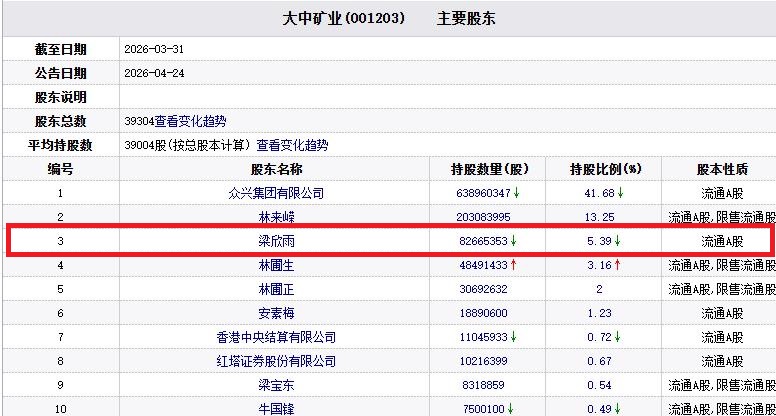Select the 主要股东 heading text
The width and height of the screenshot is (776, 416).
(466, 19)
